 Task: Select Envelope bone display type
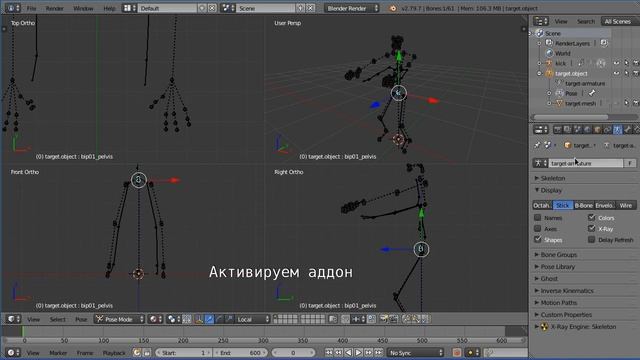click(604, 205)
